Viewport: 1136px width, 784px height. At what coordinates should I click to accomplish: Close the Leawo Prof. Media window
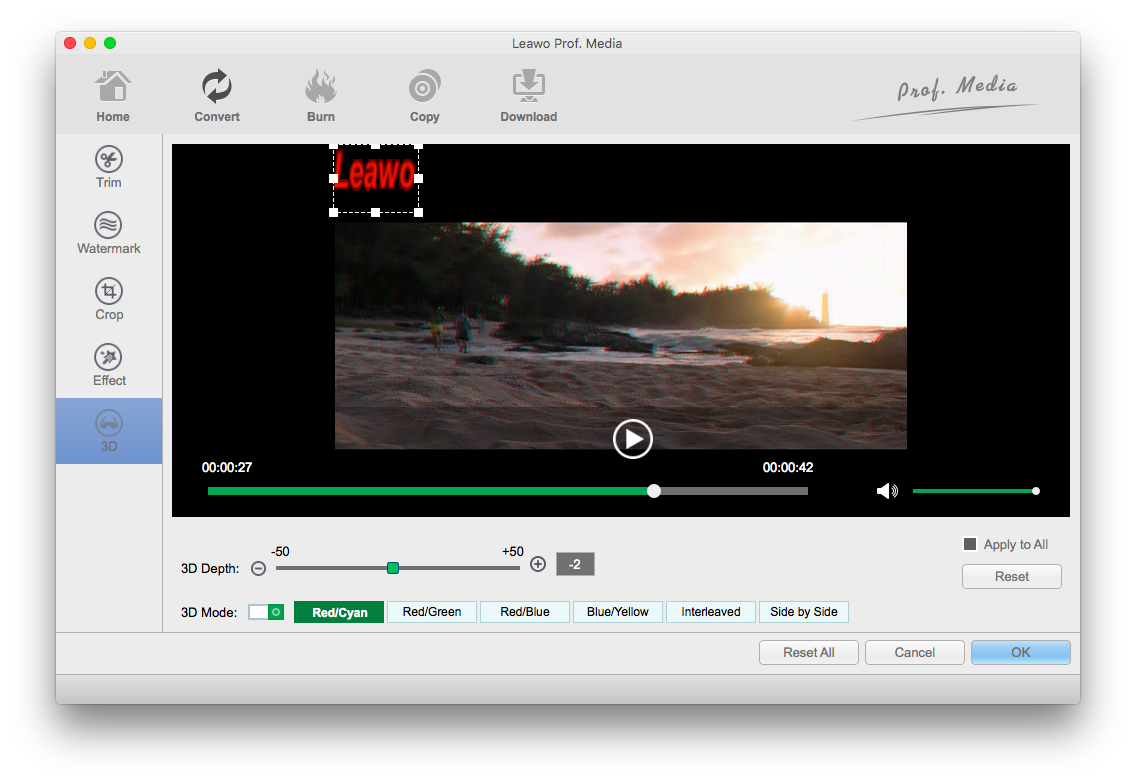point(70,43)
